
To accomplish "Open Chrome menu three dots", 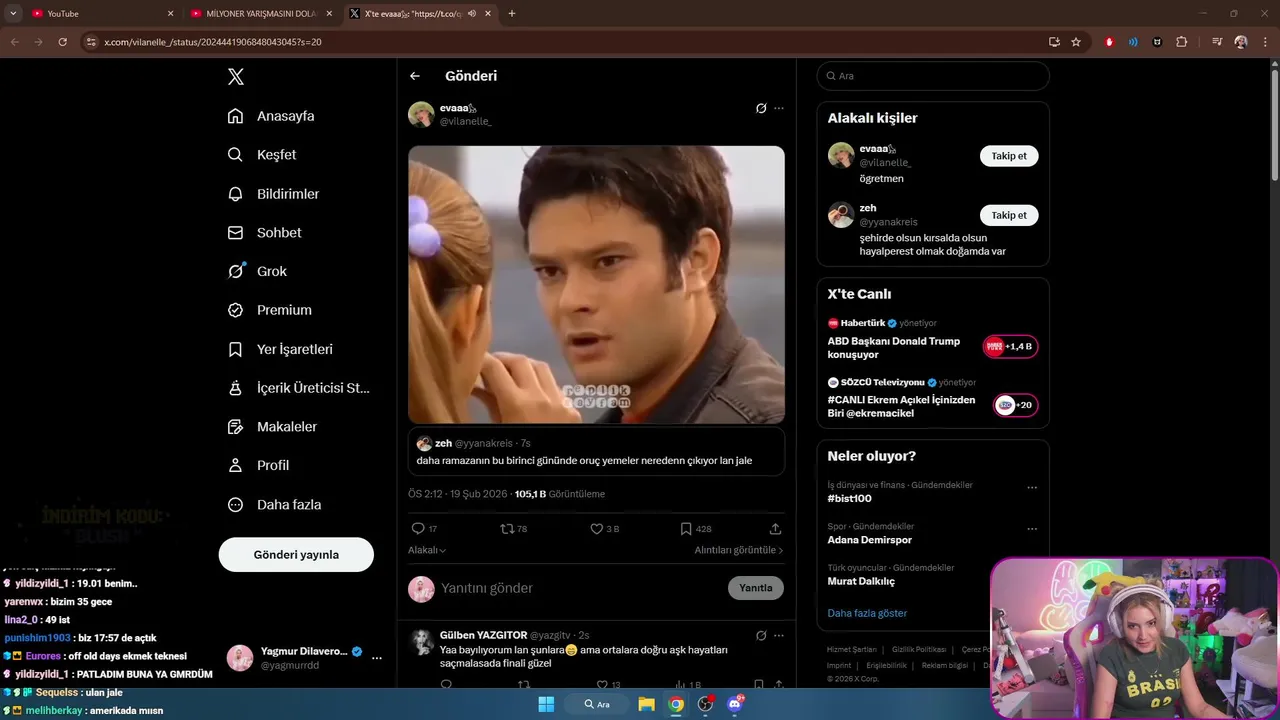I will [x=1267, y=42].
